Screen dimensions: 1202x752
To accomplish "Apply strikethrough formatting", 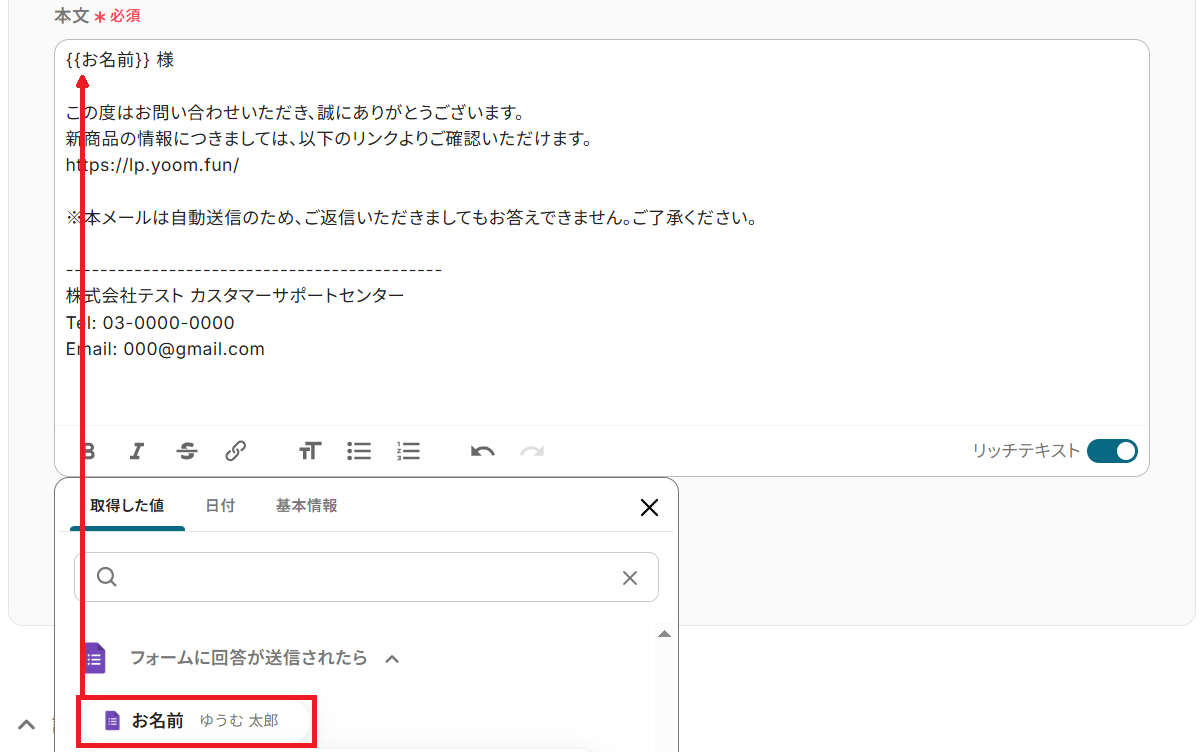I will [x=187, y=451].
